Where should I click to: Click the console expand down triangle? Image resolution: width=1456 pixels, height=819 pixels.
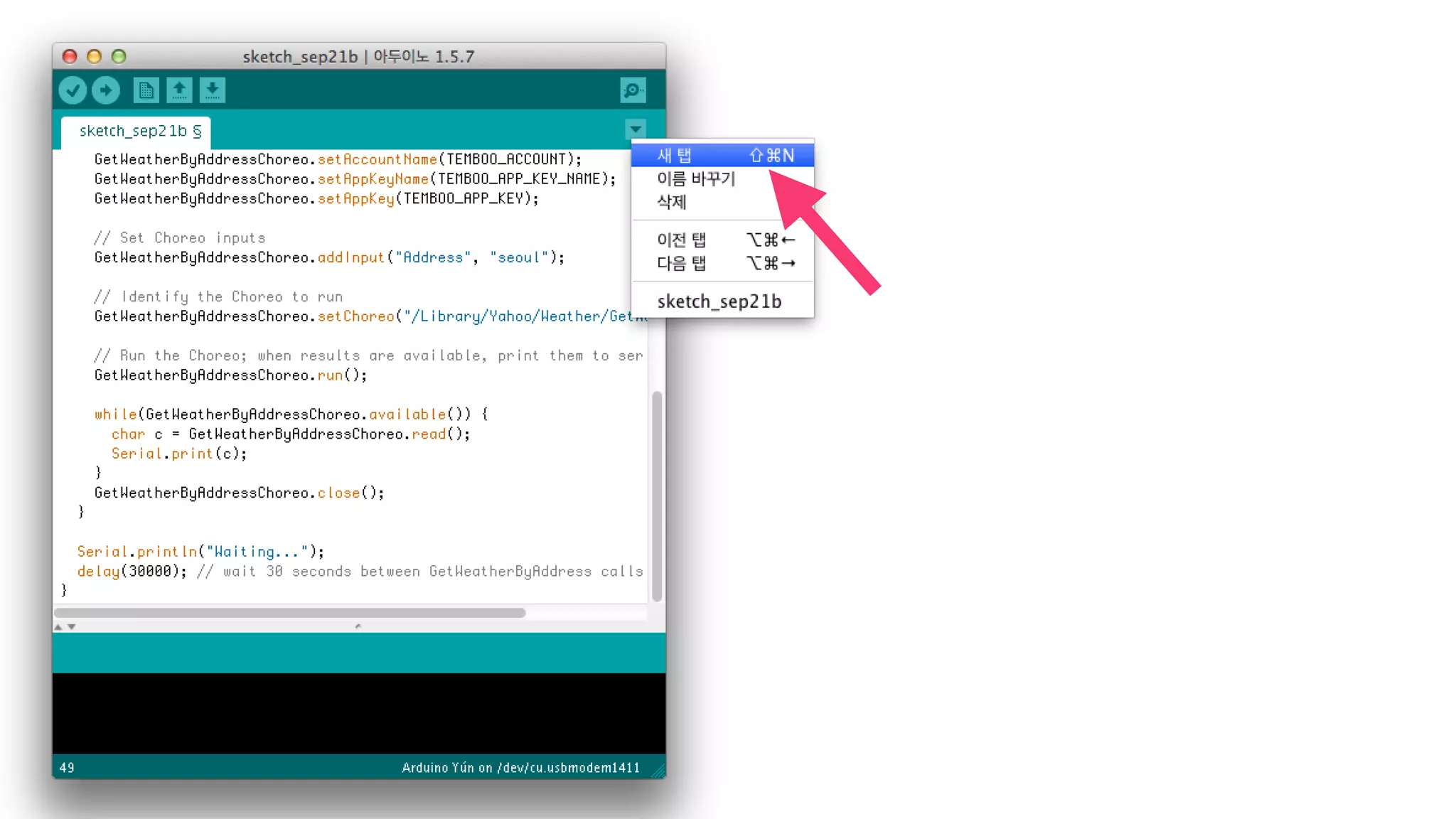pos(72,627)
